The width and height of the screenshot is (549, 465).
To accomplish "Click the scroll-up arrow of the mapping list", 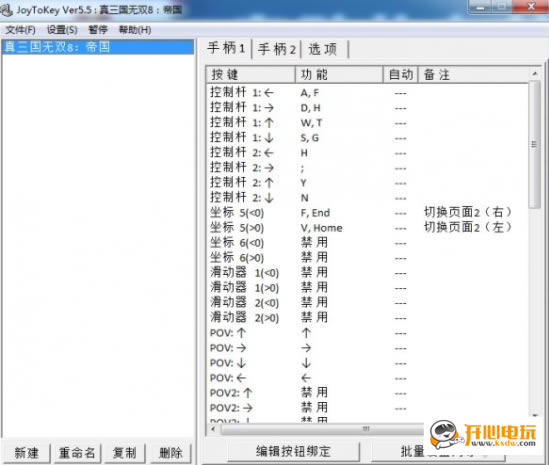I will (535, 74).
